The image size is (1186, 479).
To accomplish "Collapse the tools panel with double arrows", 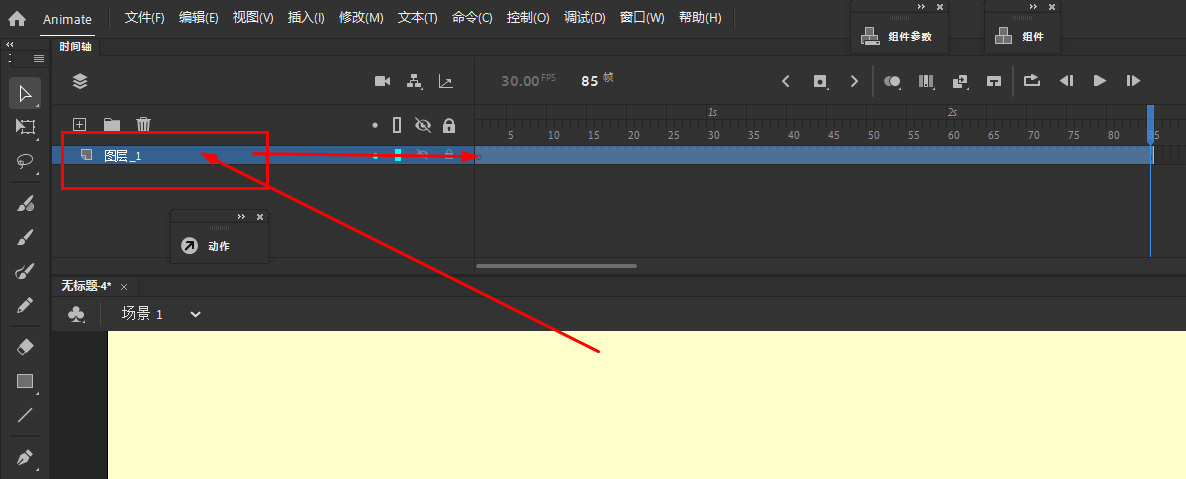I will [x=10, y=45].
